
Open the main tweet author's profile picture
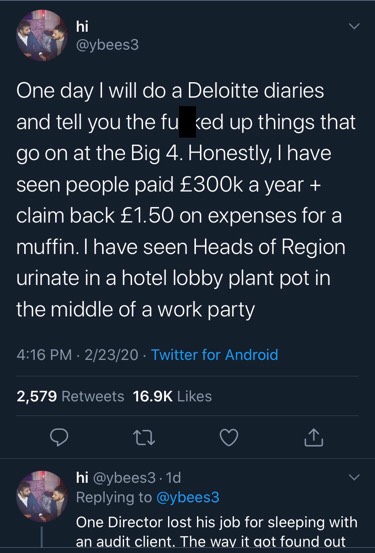tap(42, 36)
